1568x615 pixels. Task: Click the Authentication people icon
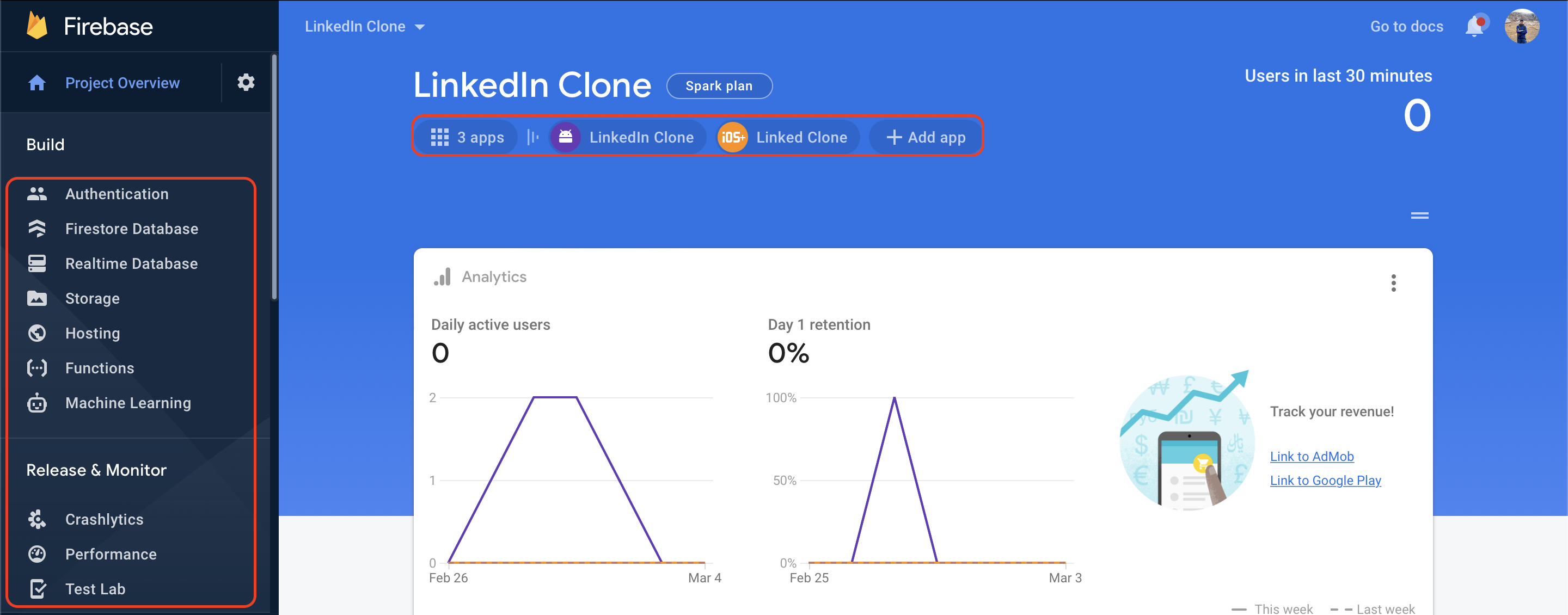click(x=37, y=194)
